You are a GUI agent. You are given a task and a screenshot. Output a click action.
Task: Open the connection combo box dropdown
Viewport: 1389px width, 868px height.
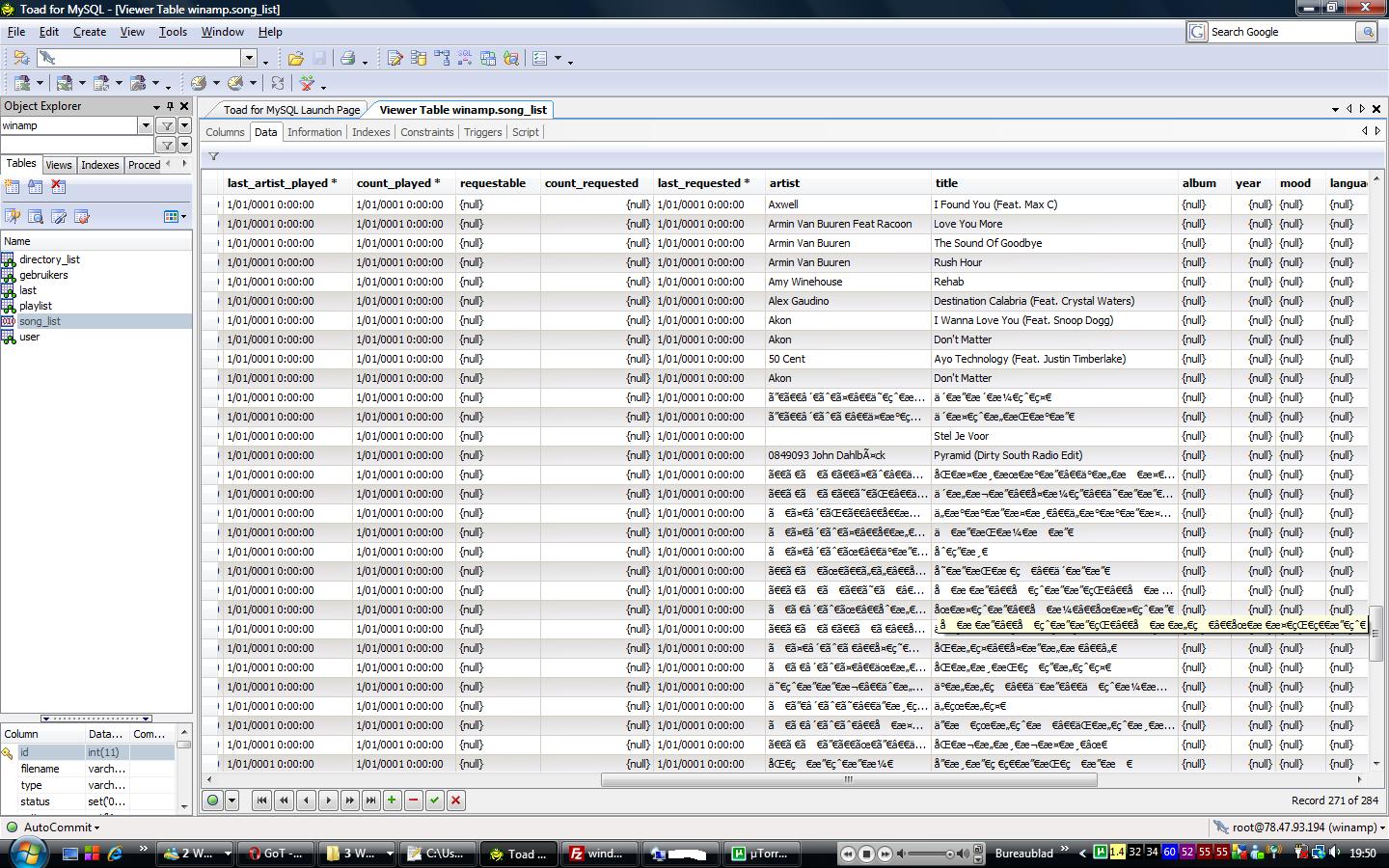[249, 58]
